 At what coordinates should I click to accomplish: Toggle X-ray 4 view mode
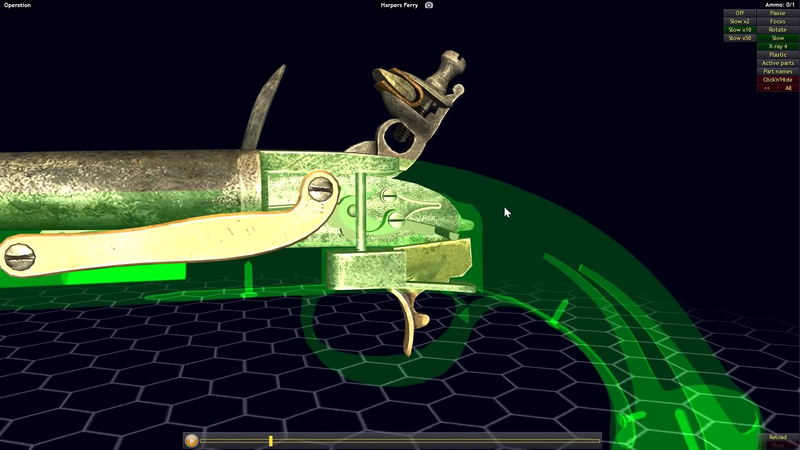coord(777,46)
